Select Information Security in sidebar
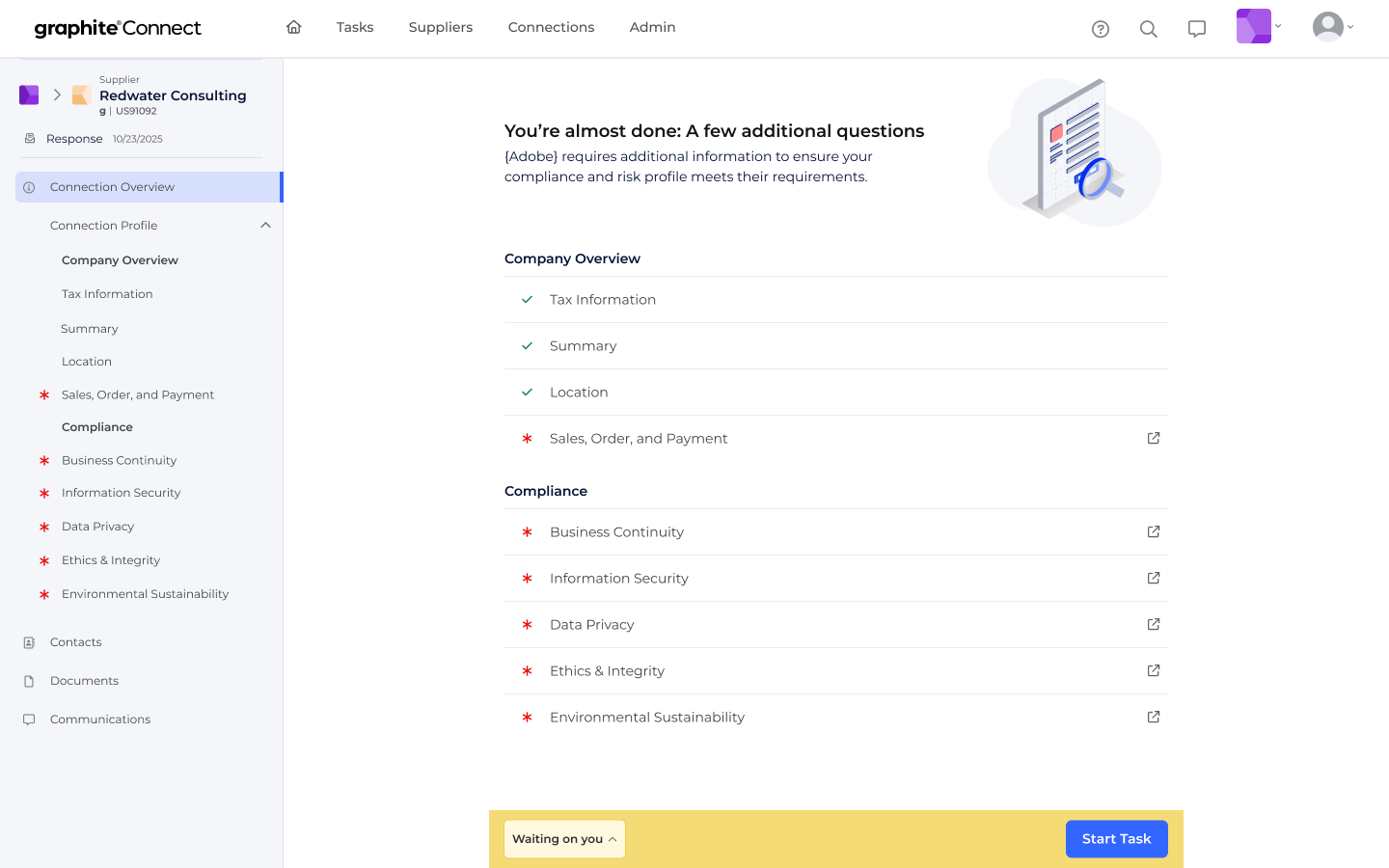 122,493
